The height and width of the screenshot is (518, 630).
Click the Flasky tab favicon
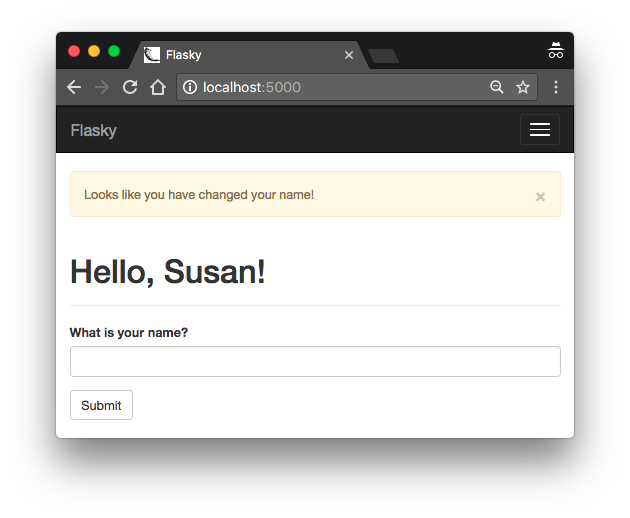coord(152,55)
